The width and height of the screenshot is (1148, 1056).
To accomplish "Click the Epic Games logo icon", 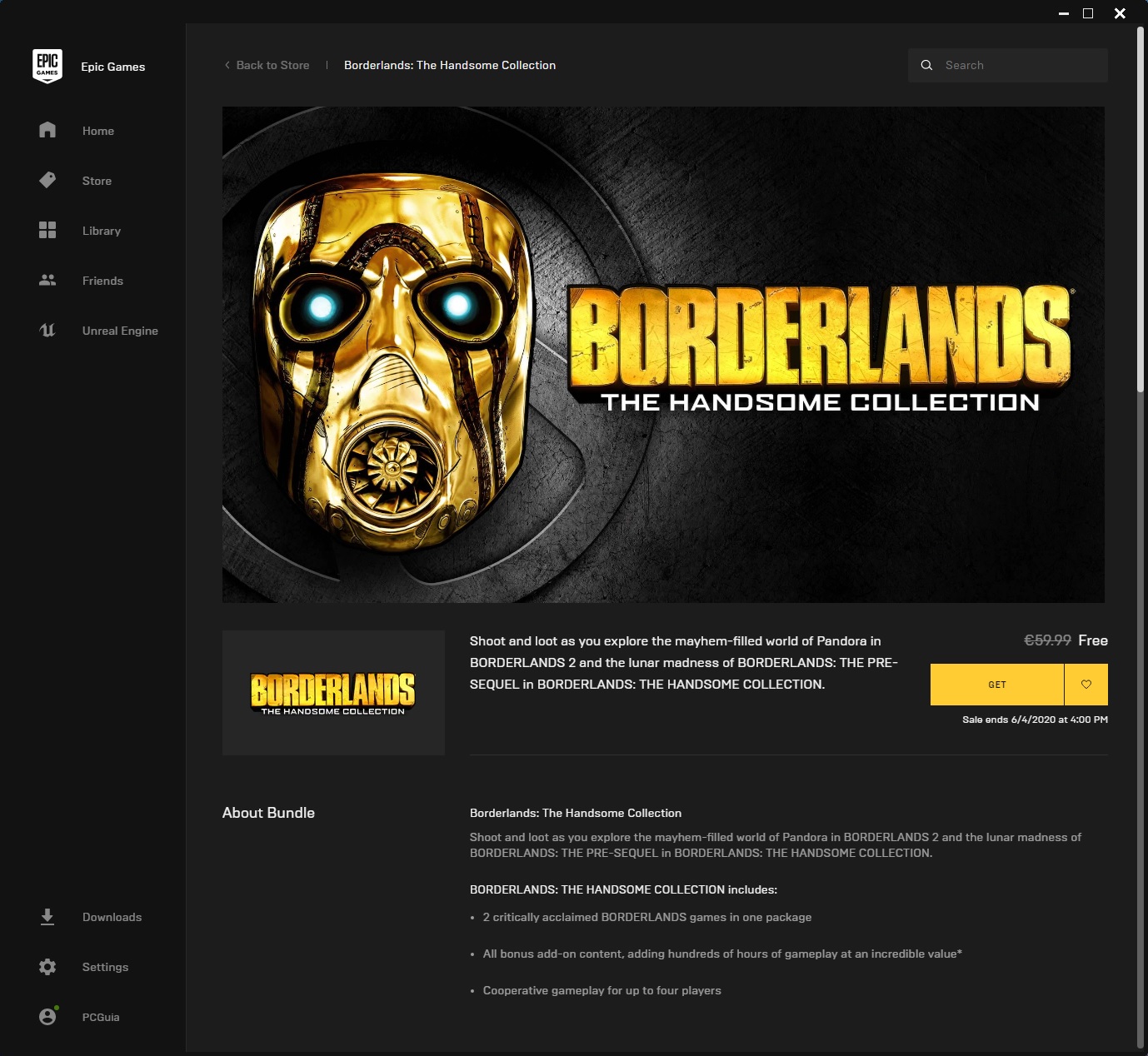I will point(47,66).
